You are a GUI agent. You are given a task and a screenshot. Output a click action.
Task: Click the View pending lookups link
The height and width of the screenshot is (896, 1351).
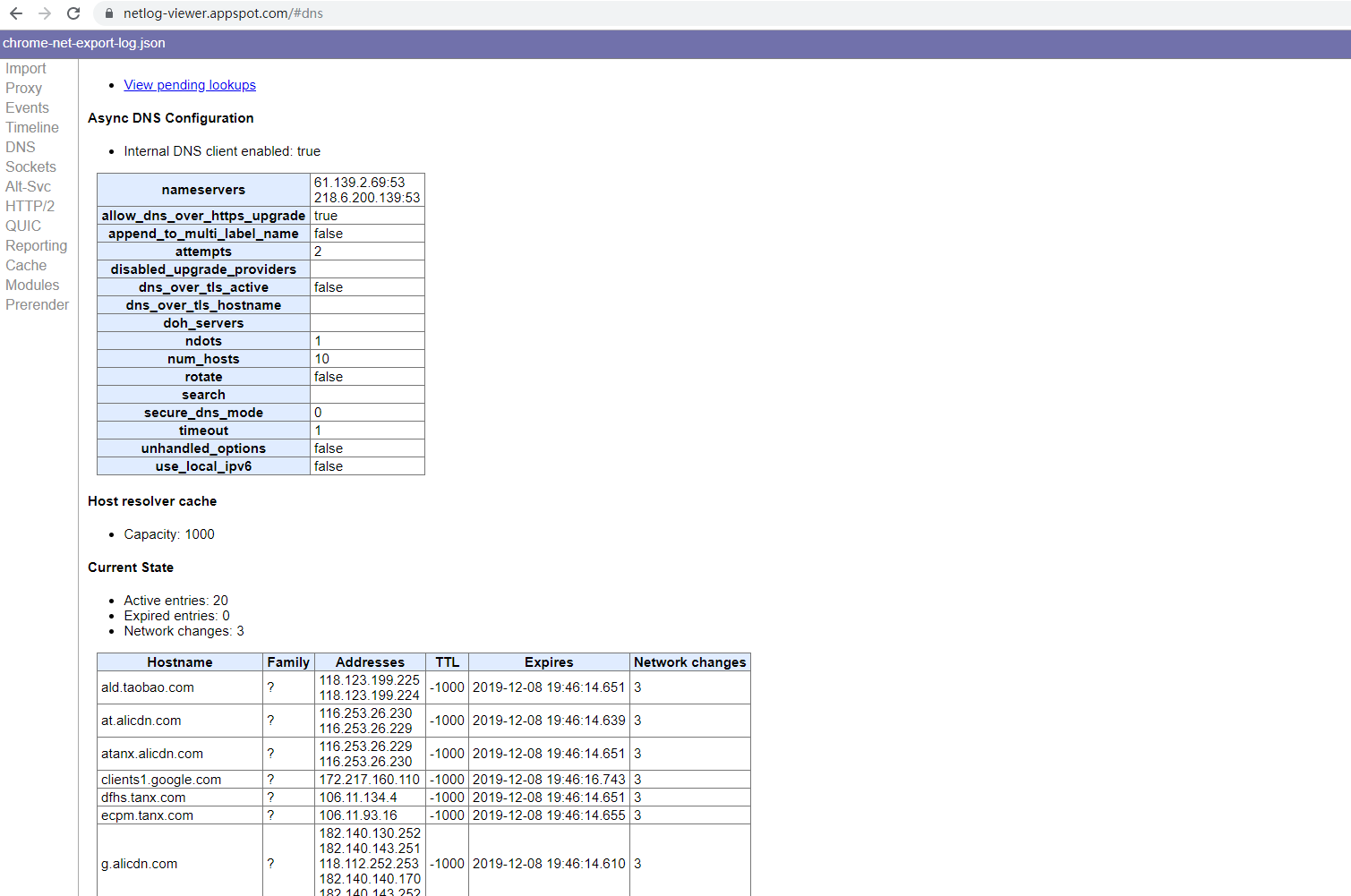190,85
